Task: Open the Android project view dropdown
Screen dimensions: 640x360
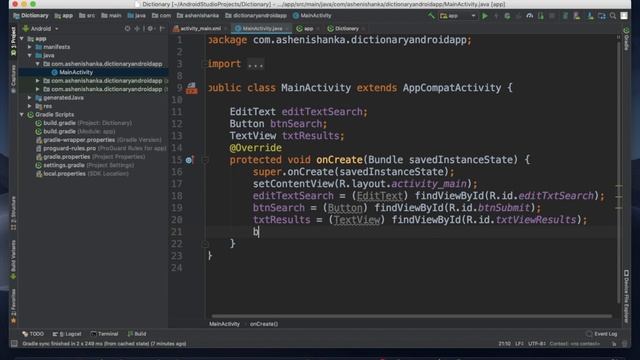Action: pyautogui.click(x=41, y=29)
